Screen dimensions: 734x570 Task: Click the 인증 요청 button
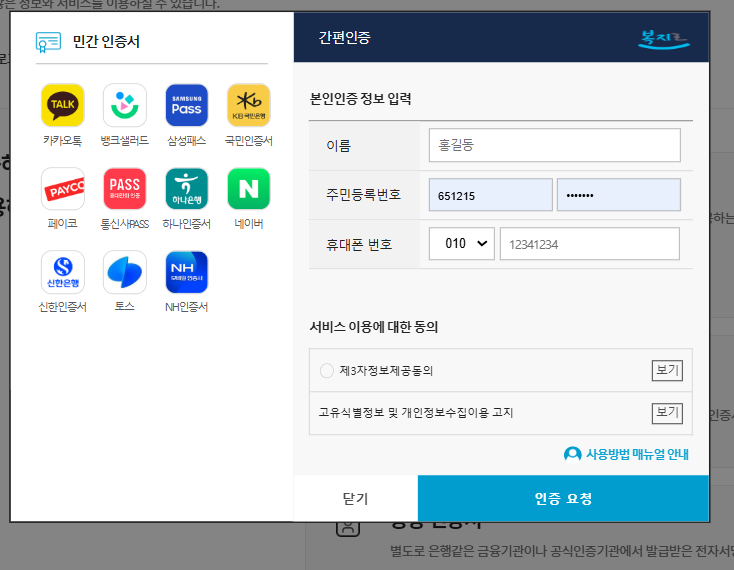563,498
